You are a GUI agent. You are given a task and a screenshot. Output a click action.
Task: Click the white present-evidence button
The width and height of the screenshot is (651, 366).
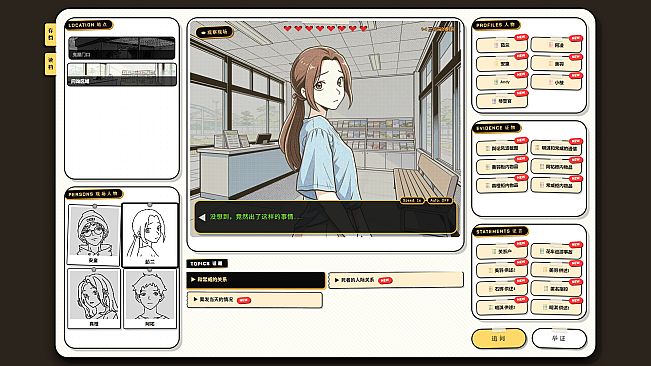(559, 339)
